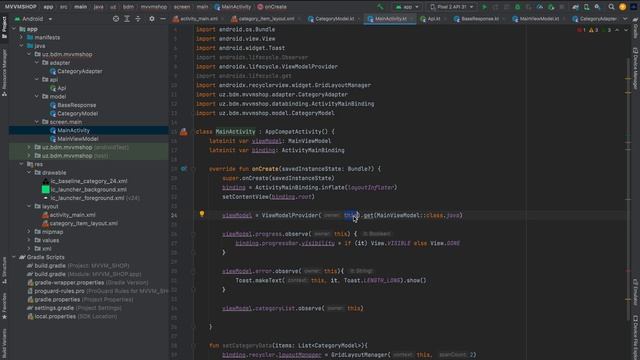Open the Pixel 2 API 31 device dropdown
Image resolution: width=640 pixels, height=360 pixels.
click(x=452, y=7)
